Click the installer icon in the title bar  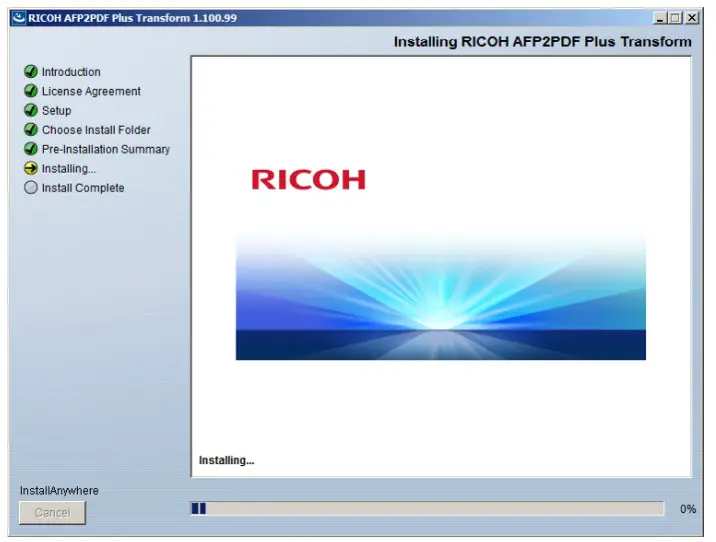pyautogui.click(x=18, y=18)
